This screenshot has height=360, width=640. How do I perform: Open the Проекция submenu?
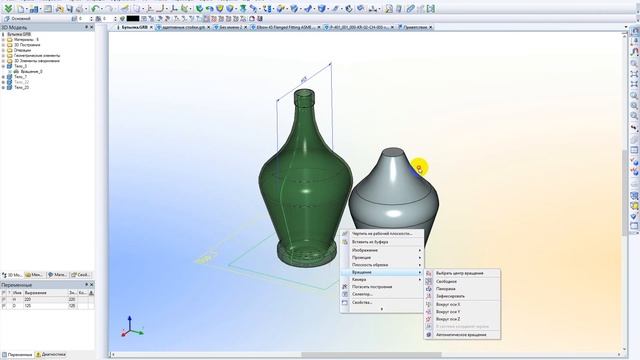[x=382, y=258]
